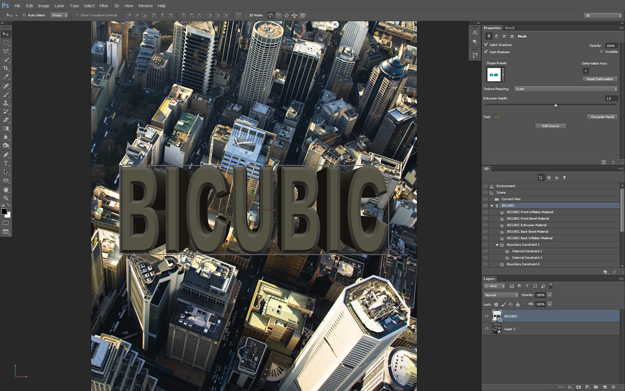
Task: Open the Texture Mapping dropdown
Action: [x=566, y=89]
